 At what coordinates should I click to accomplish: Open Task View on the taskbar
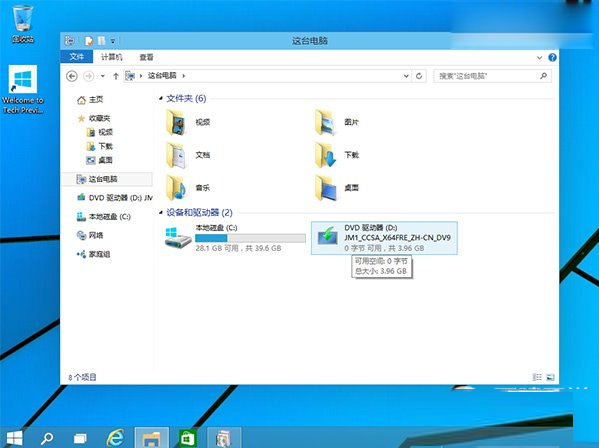click(80, 438)
